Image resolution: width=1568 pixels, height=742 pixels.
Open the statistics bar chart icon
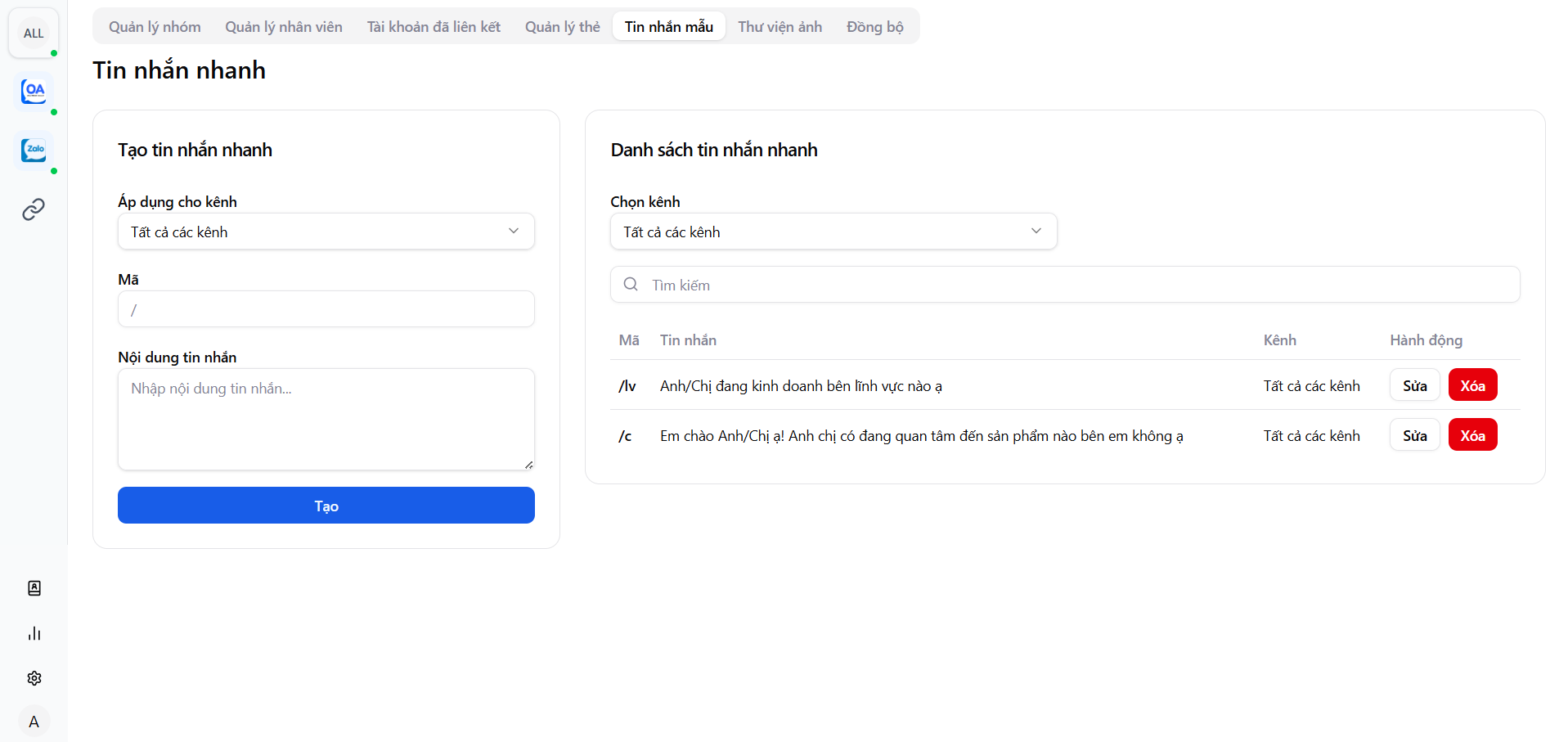tap(34, 633)
